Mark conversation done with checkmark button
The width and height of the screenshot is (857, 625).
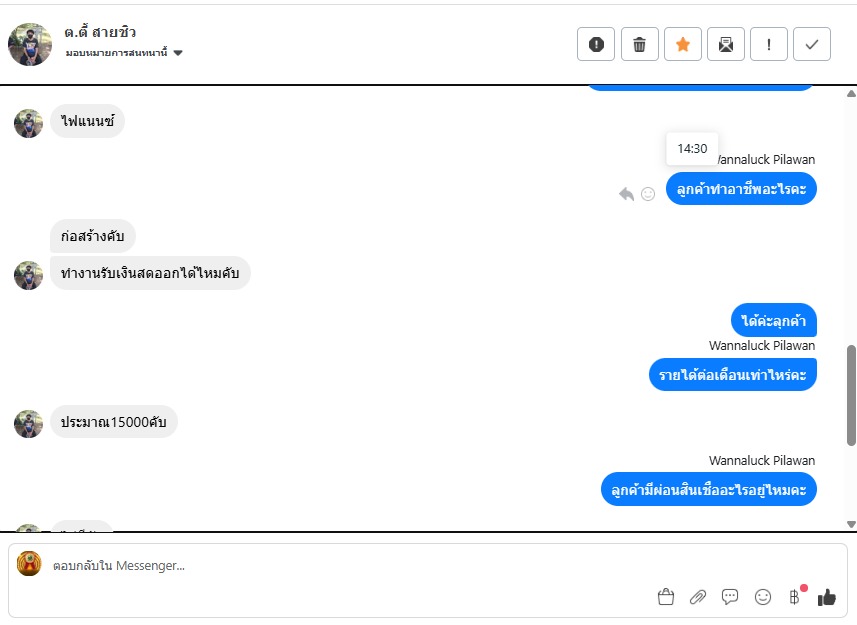(x=812, y=44)
